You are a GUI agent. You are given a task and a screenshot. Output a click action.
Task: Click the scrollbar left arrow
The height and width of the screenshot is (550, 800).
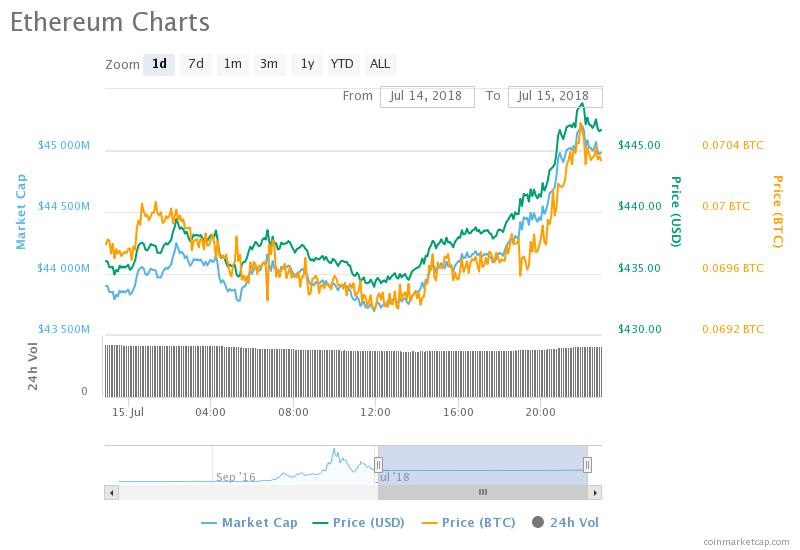[112, 492]
